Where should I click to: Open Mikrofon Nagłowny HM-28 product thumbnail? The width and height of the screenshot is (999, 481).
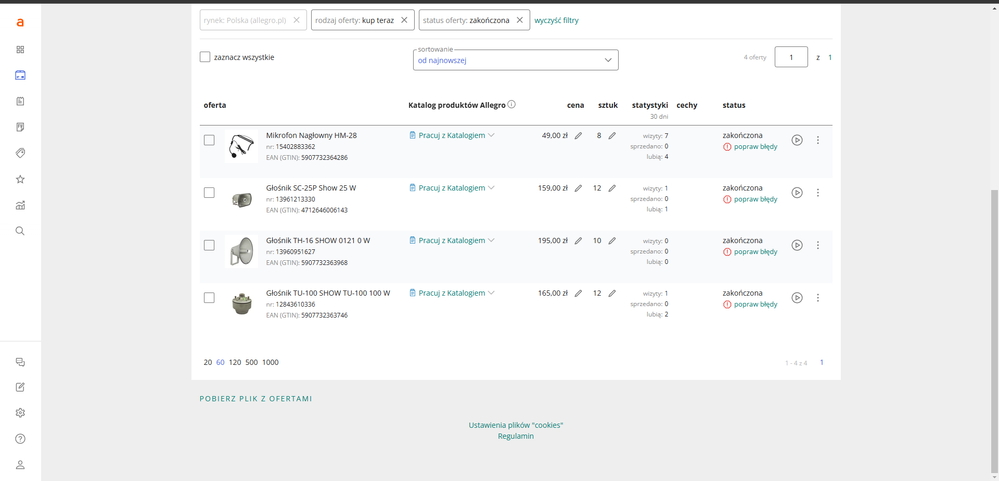point(241,147)
